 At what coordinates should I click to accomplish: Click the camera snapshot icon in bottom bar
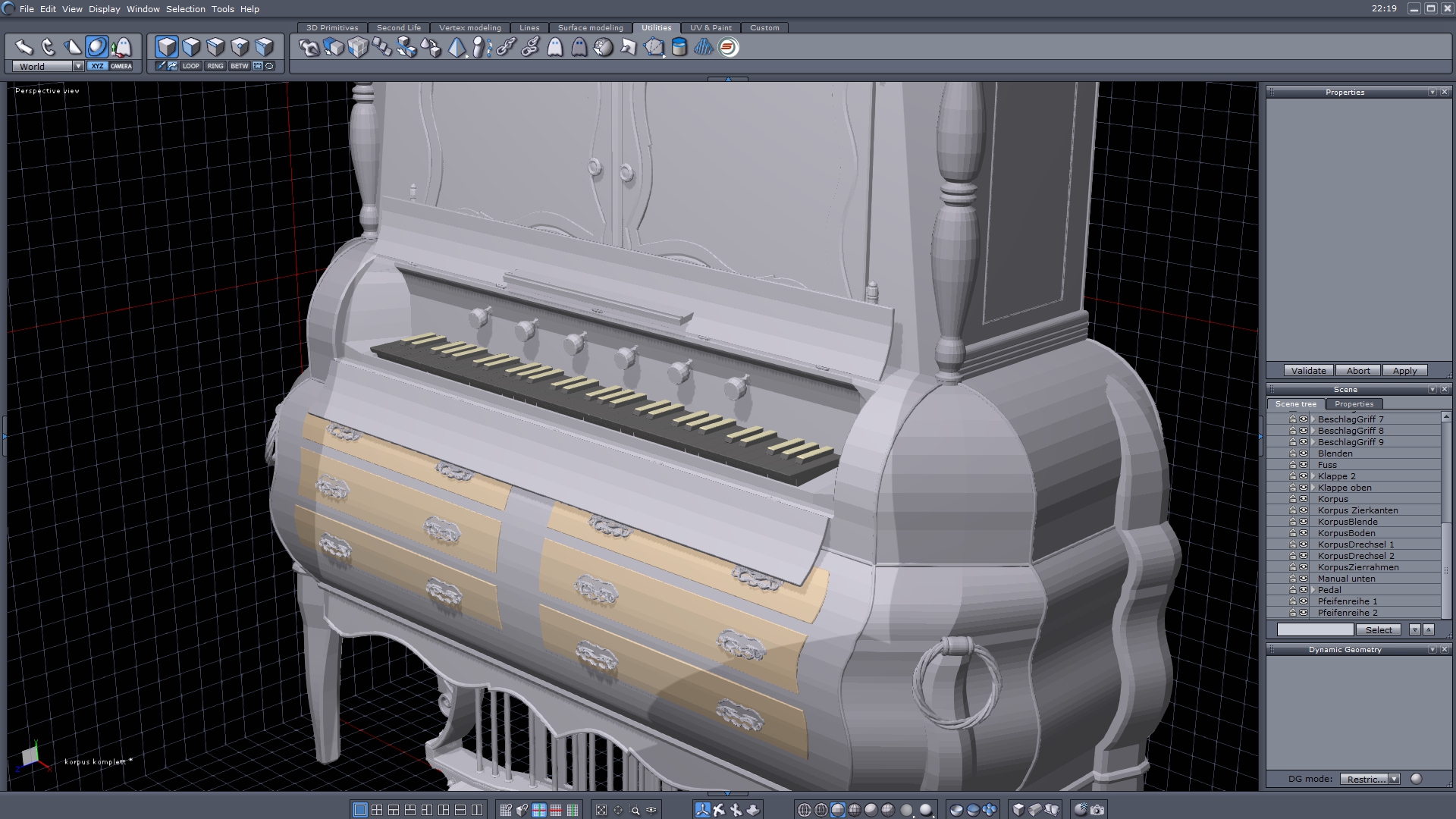tap(1097, 810)
